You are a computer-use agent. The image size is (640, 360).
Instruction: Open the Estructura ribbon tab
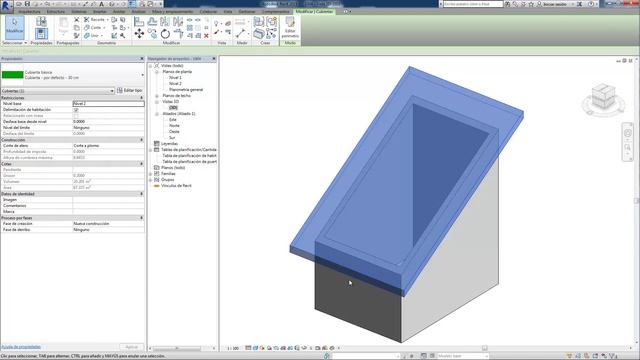[x=56, y=12]
